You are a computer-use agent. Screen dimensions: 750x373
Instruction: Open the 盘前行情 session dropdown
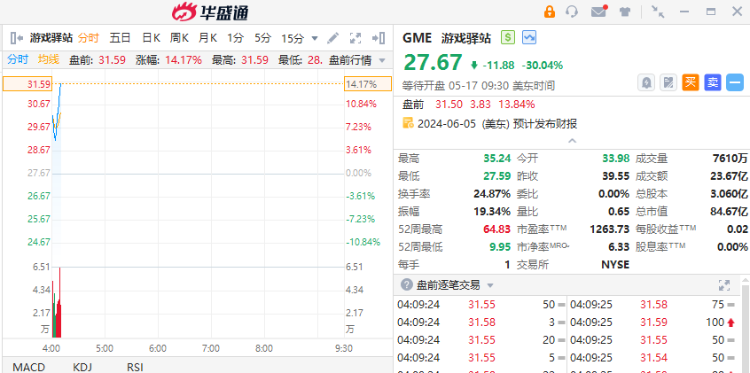(x=357, y=60)
